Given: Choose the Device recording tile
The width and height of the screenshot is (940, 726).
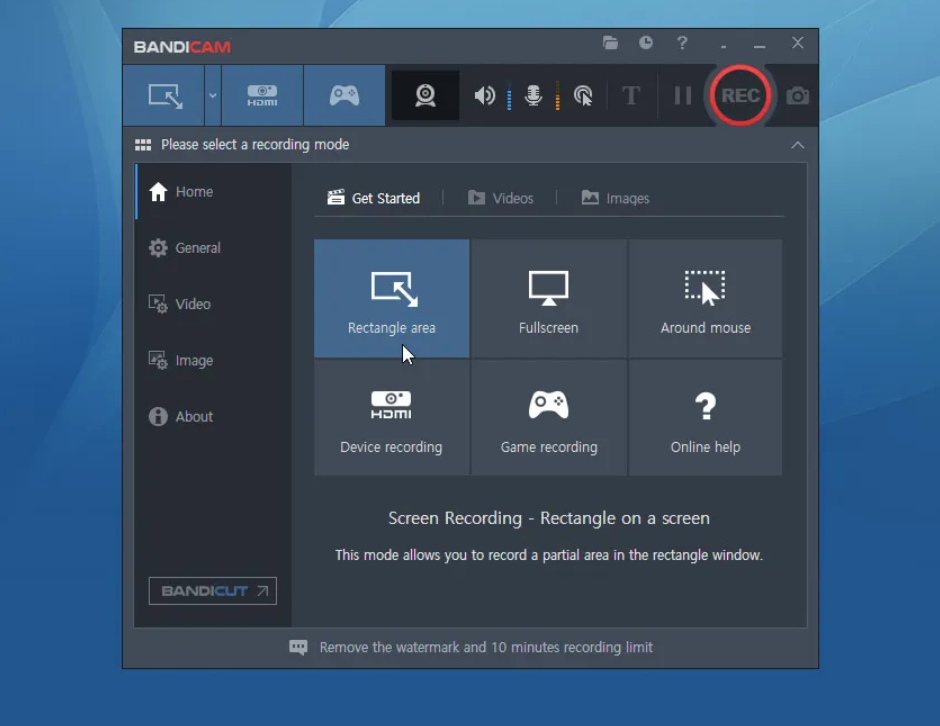Looking at the screenshot, I should [391, 417].
